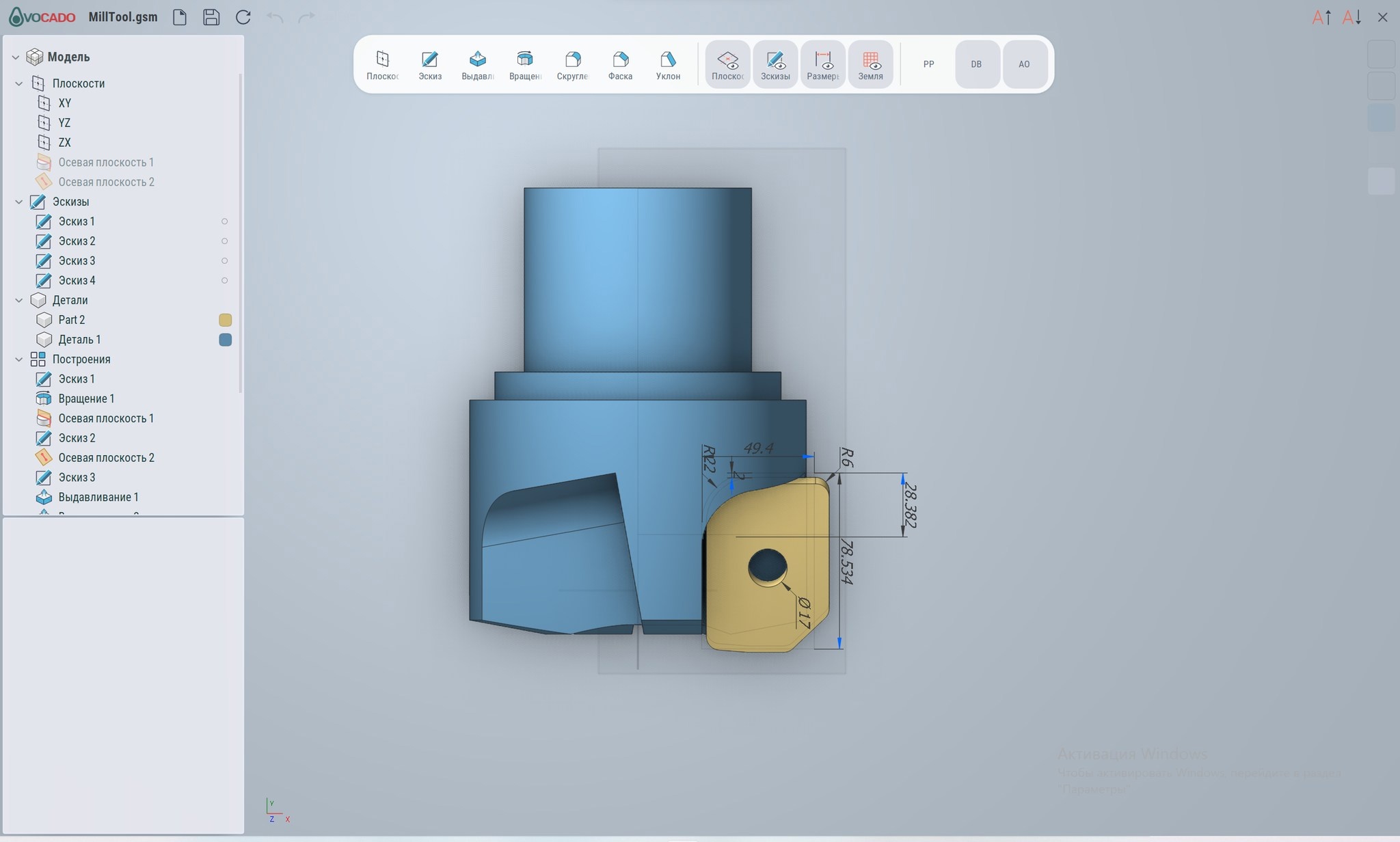Toggle planes visibility in toolbar
The height and width of the screenshot is (842, 1400).
727,64
